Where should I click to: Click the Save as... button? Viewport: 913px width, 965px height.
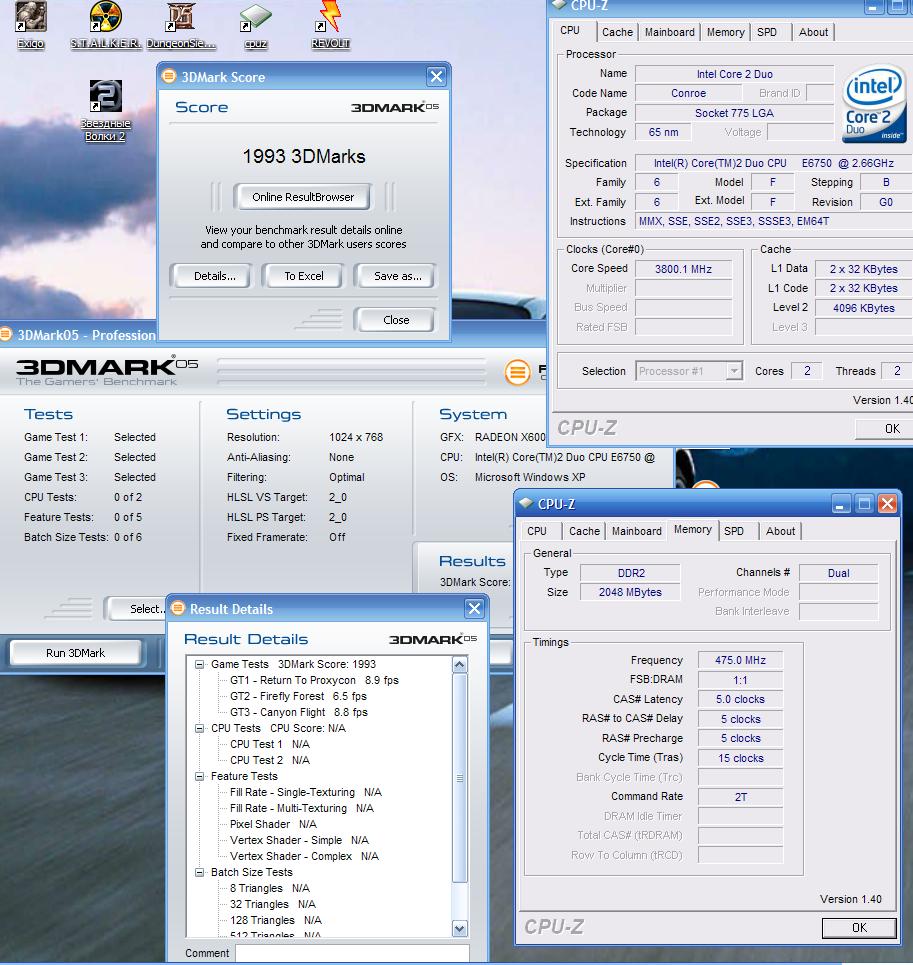397,276
